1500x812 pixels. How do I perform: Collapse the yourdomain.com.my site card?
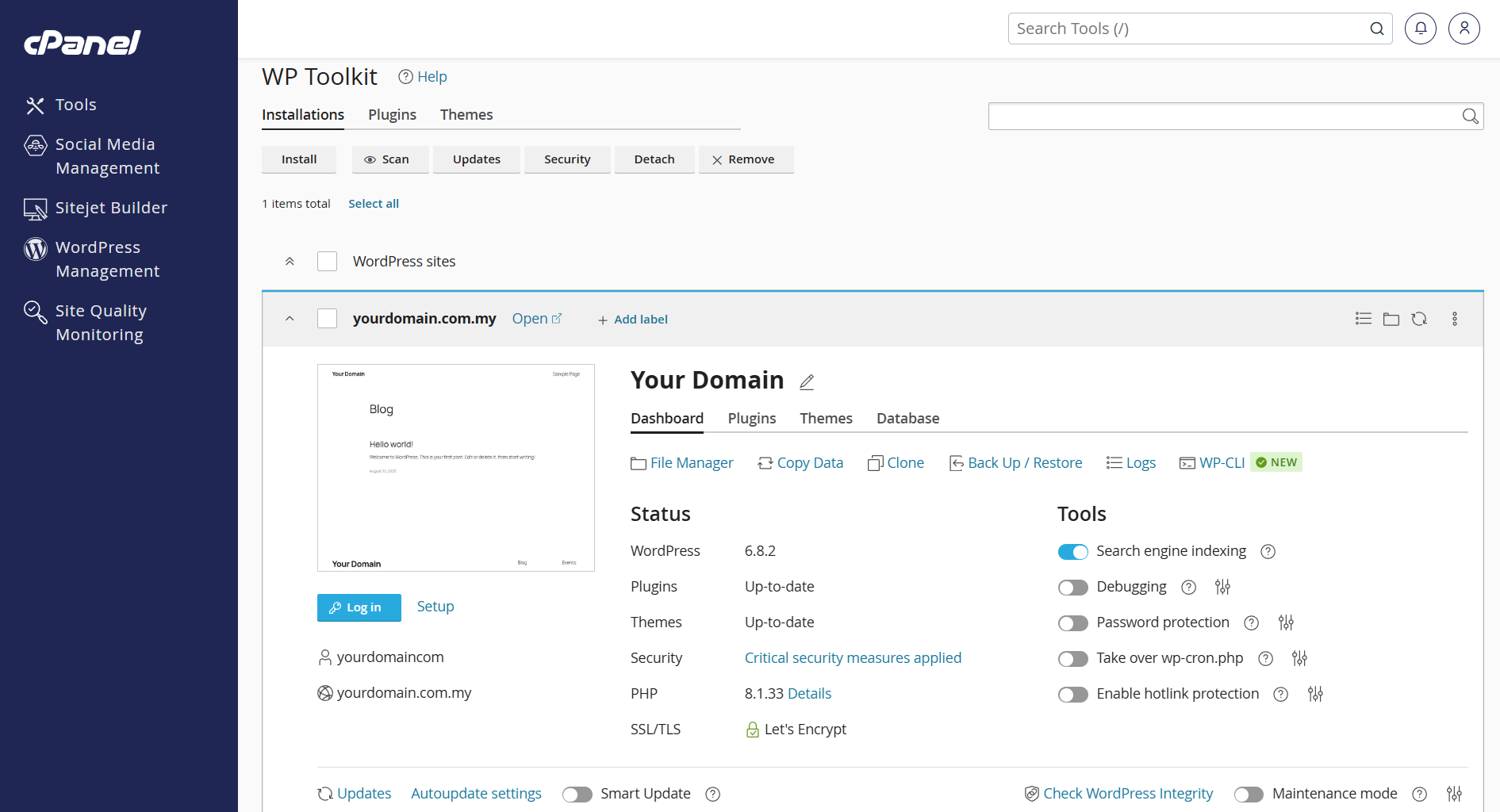290,319
